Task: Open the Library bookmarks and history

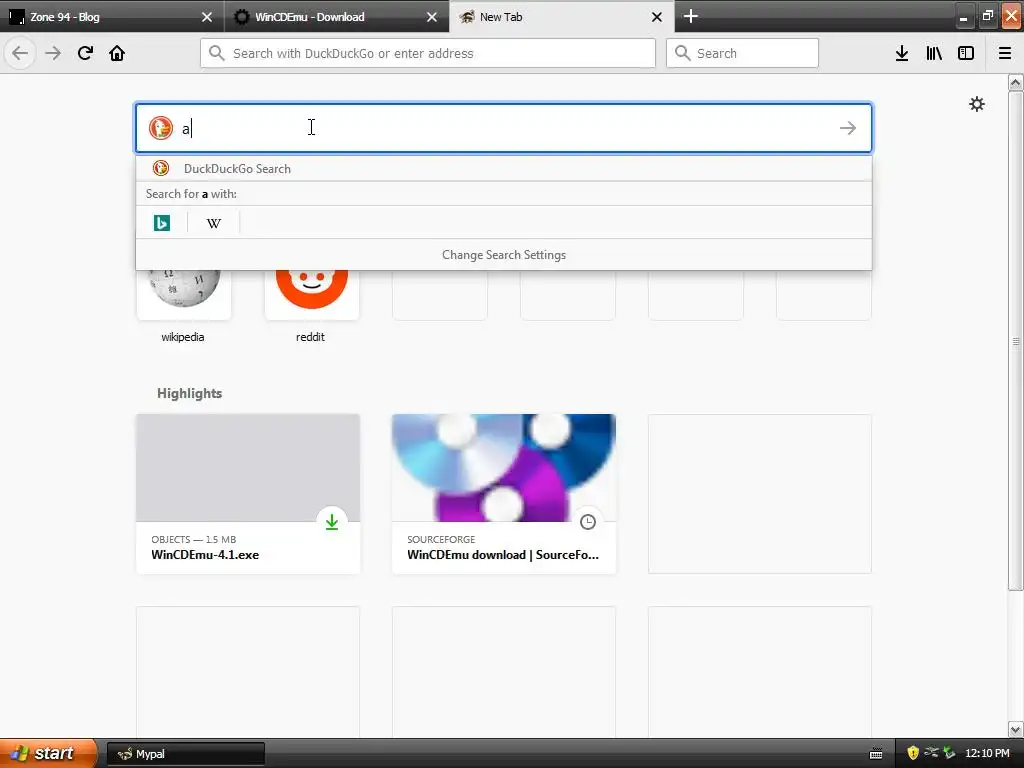Action: [934, 53]
